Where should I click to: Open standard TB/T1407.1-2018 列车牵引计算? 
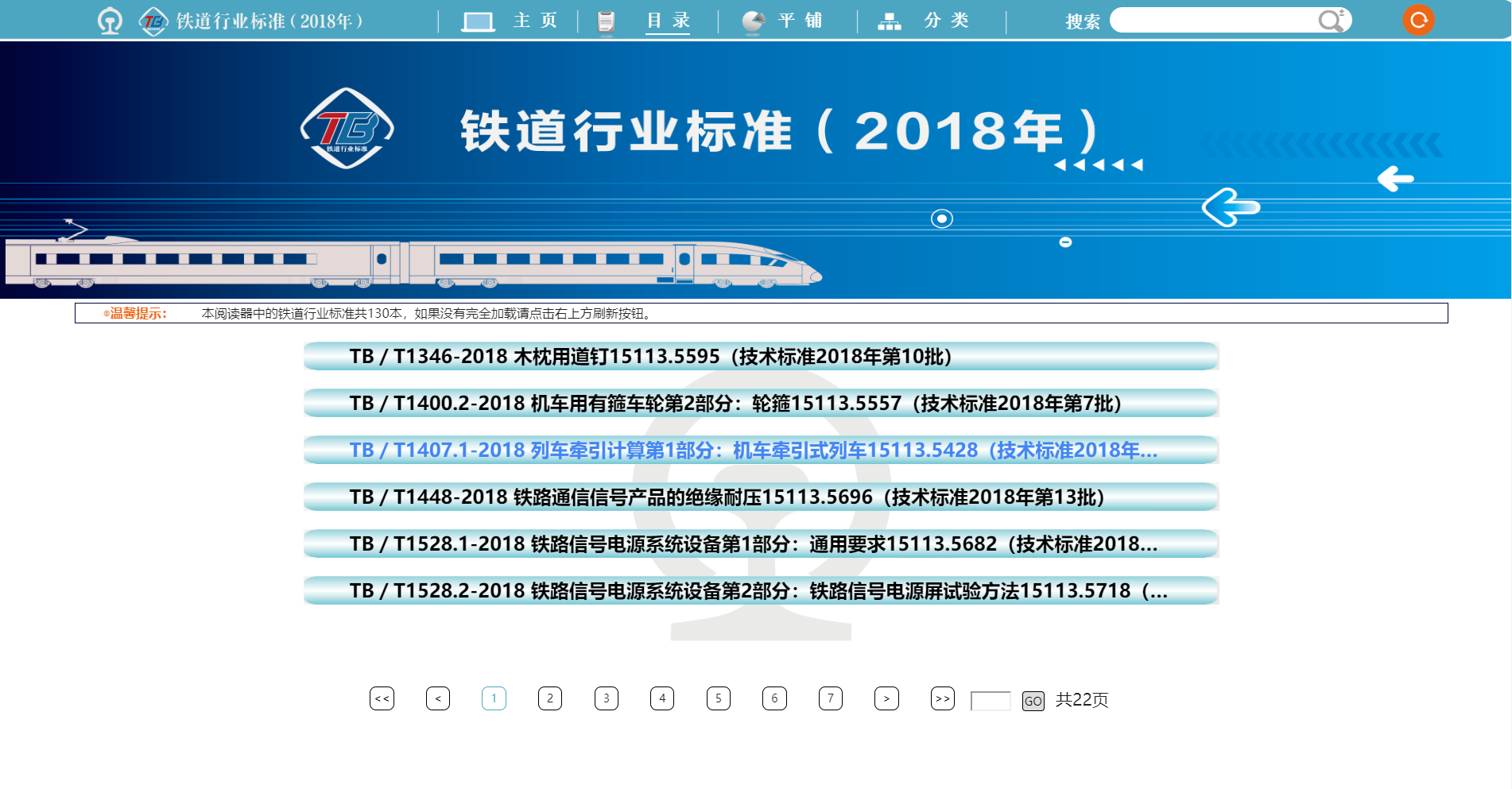coord(761,450)
